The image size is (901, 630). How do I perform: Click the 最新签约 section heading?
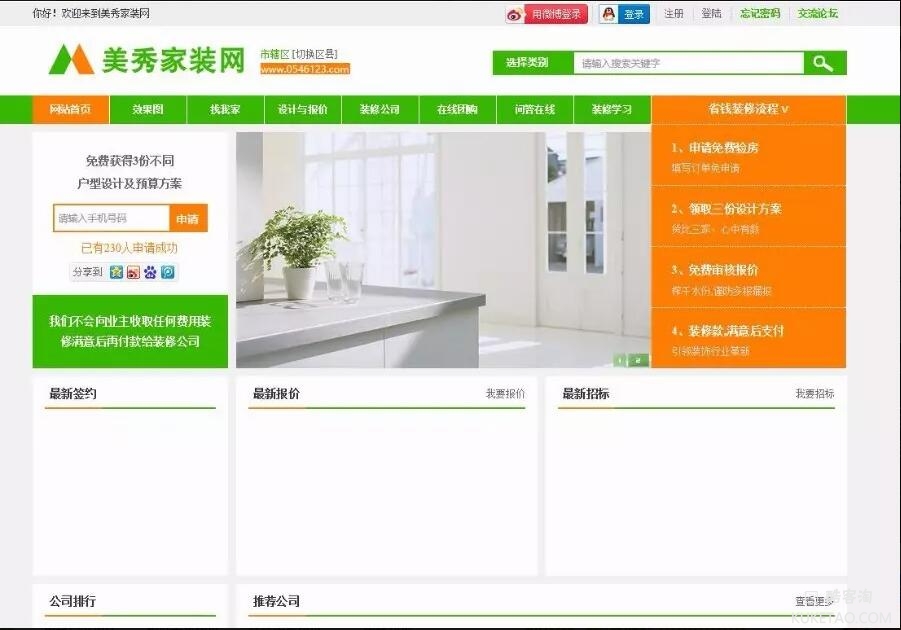click(x=73, y=394)
